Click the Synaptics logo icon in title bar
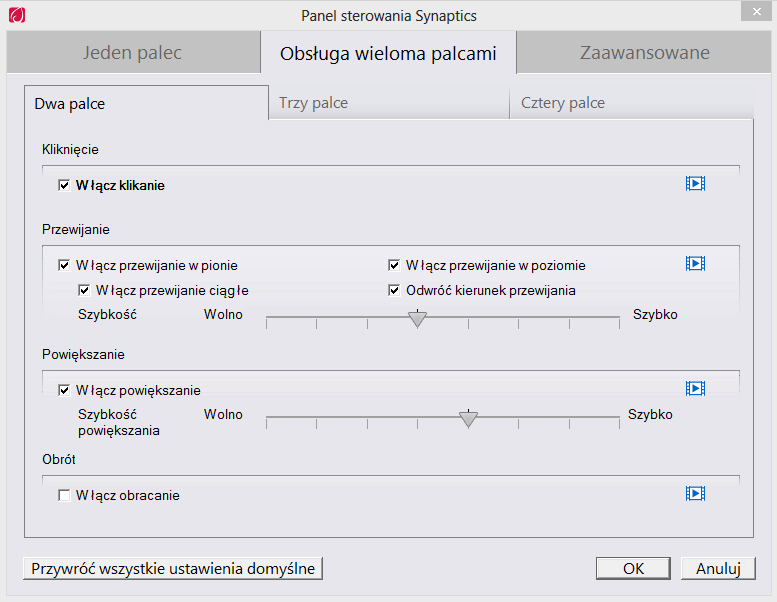This screenshot has height=602, width=777. coord(17,15)
